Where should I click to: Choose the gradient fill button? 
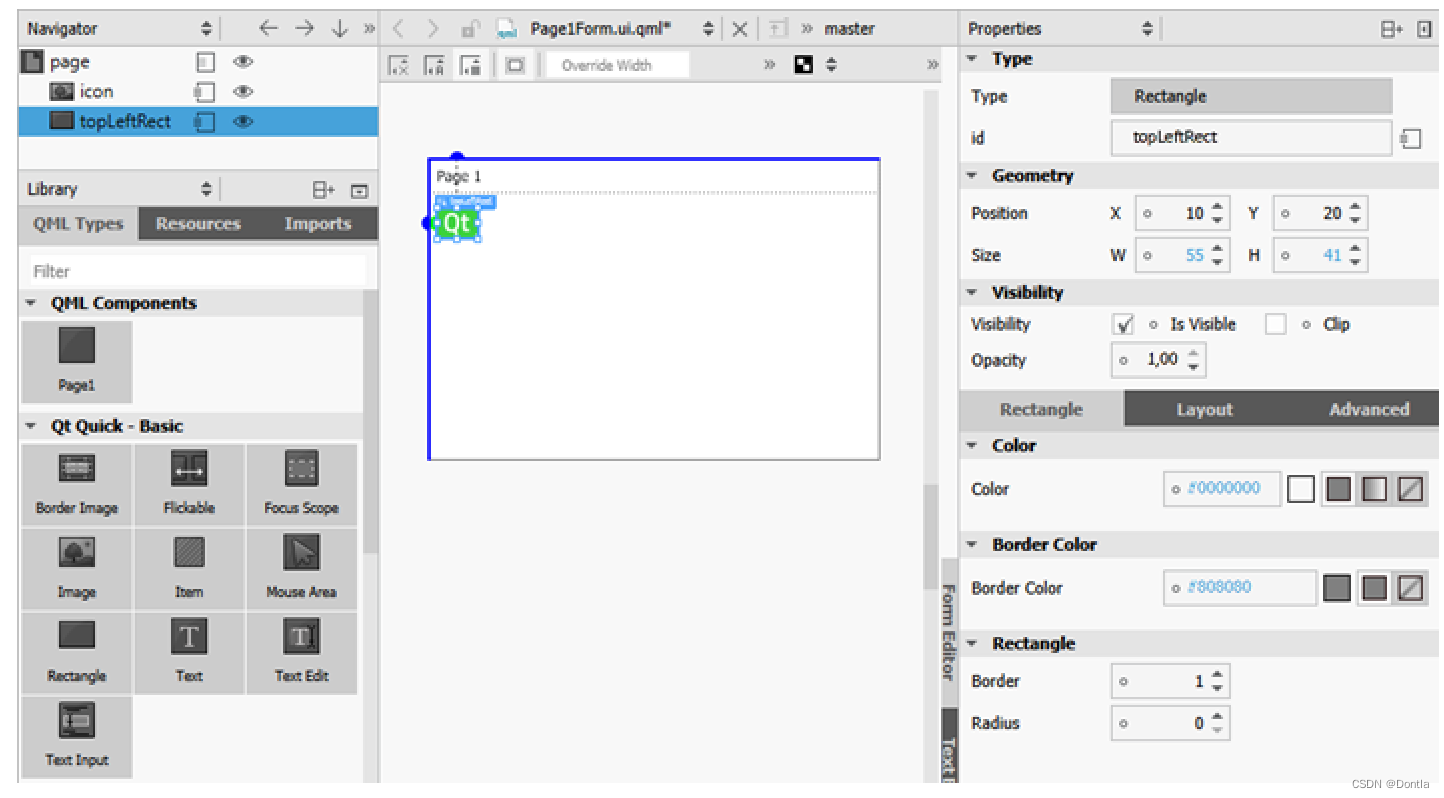click(1375, 490)
